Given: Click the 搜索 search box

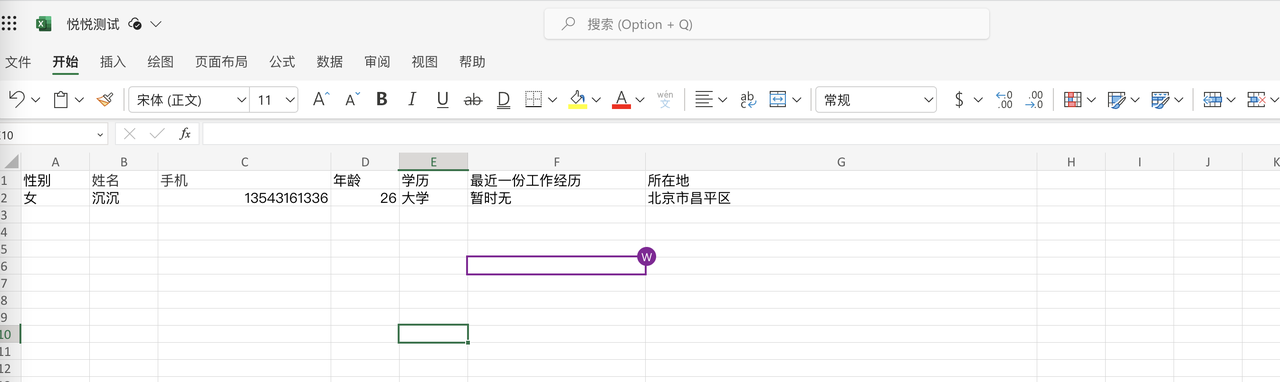Looking at the screenshot, I should coord(767,24).
